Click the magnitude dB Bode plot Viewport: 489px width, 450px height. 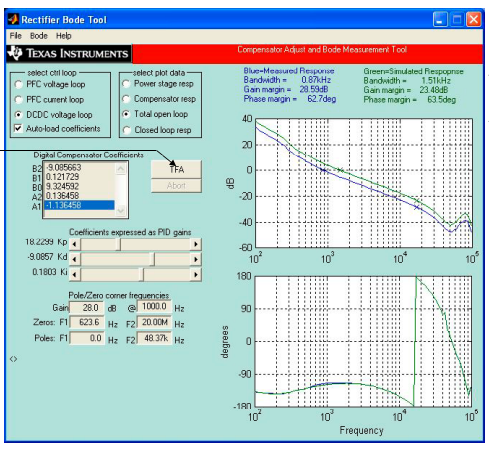[364, 183]
